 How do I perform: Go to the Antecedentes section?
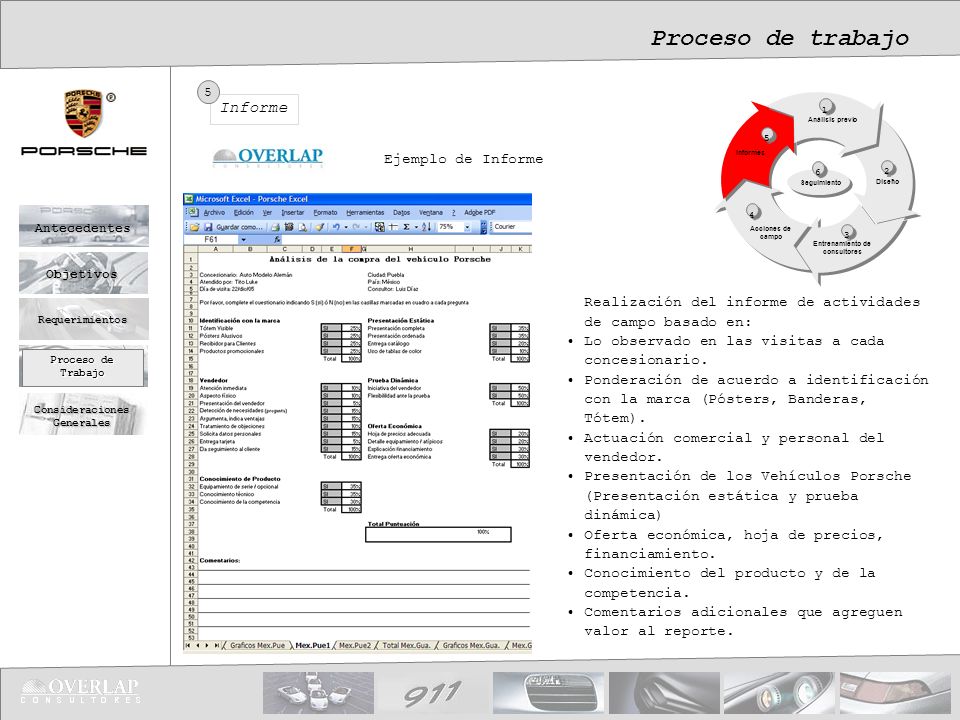84,226
